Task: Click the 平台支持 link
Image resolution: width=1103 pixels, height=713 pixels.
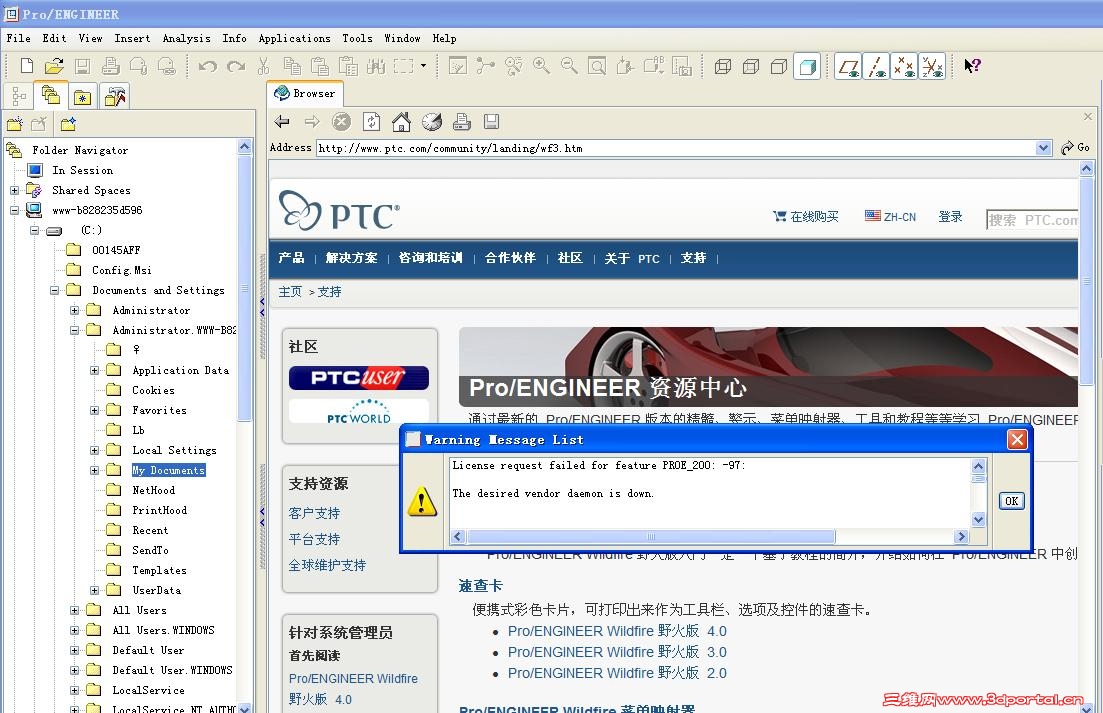Action: pos(314,539)
